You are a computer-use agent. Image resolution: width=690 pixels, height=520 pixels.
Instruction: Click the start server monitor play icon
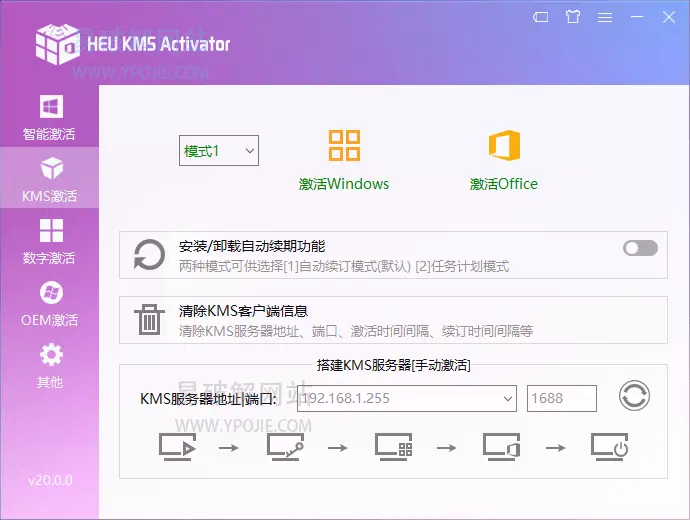[177, 447]
